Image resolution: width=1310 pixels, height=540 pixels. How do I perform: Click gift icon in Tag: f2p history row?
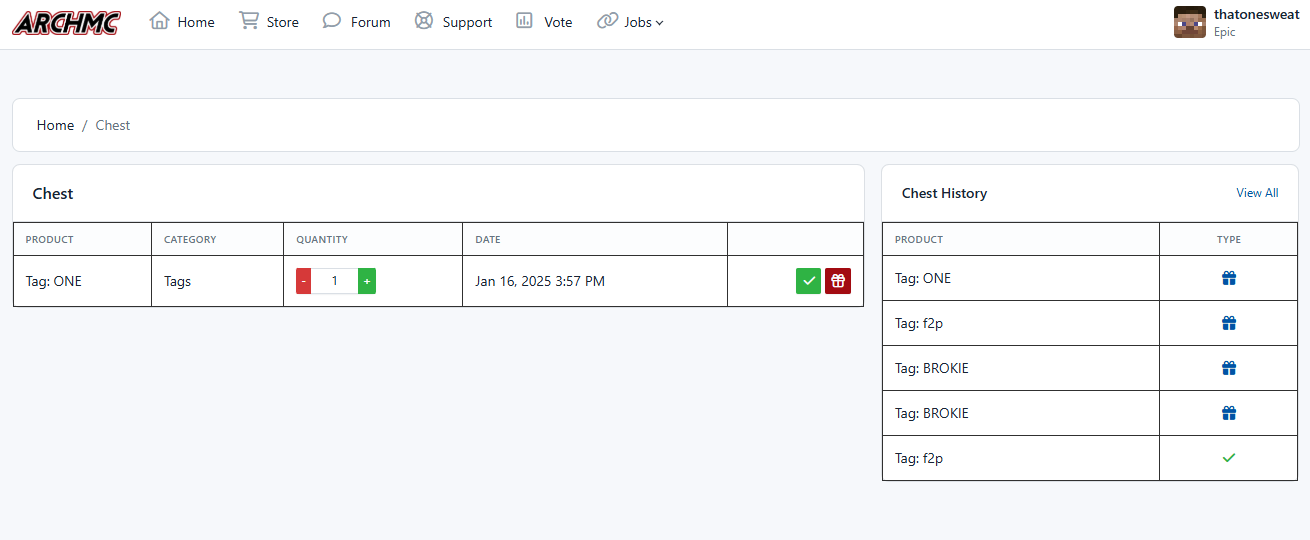point(1229,323)
